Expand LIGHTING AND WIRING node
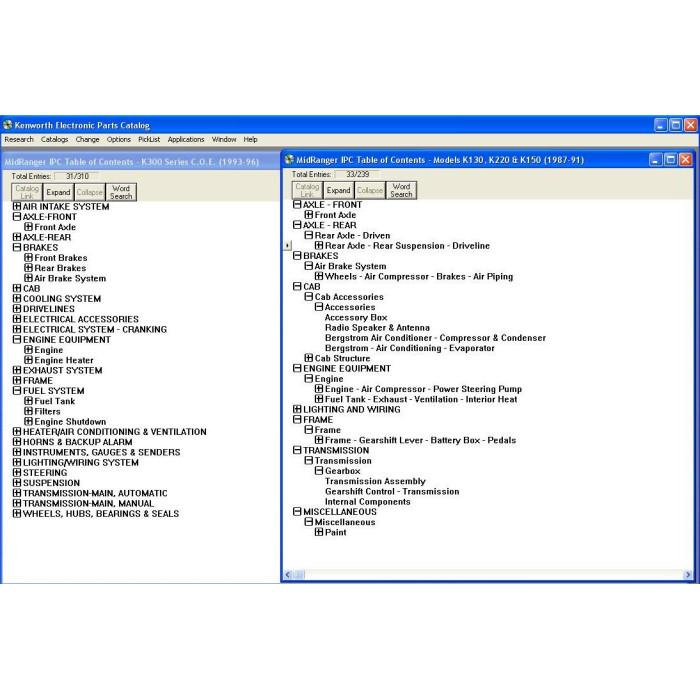The height and width of the screenshot is (700, 700). [x=297, y=409]
